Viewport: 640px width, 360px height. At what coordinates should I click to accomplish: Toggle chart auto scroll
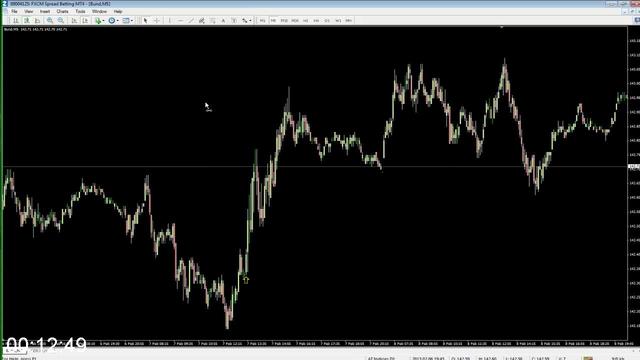[x=74, y=20]
